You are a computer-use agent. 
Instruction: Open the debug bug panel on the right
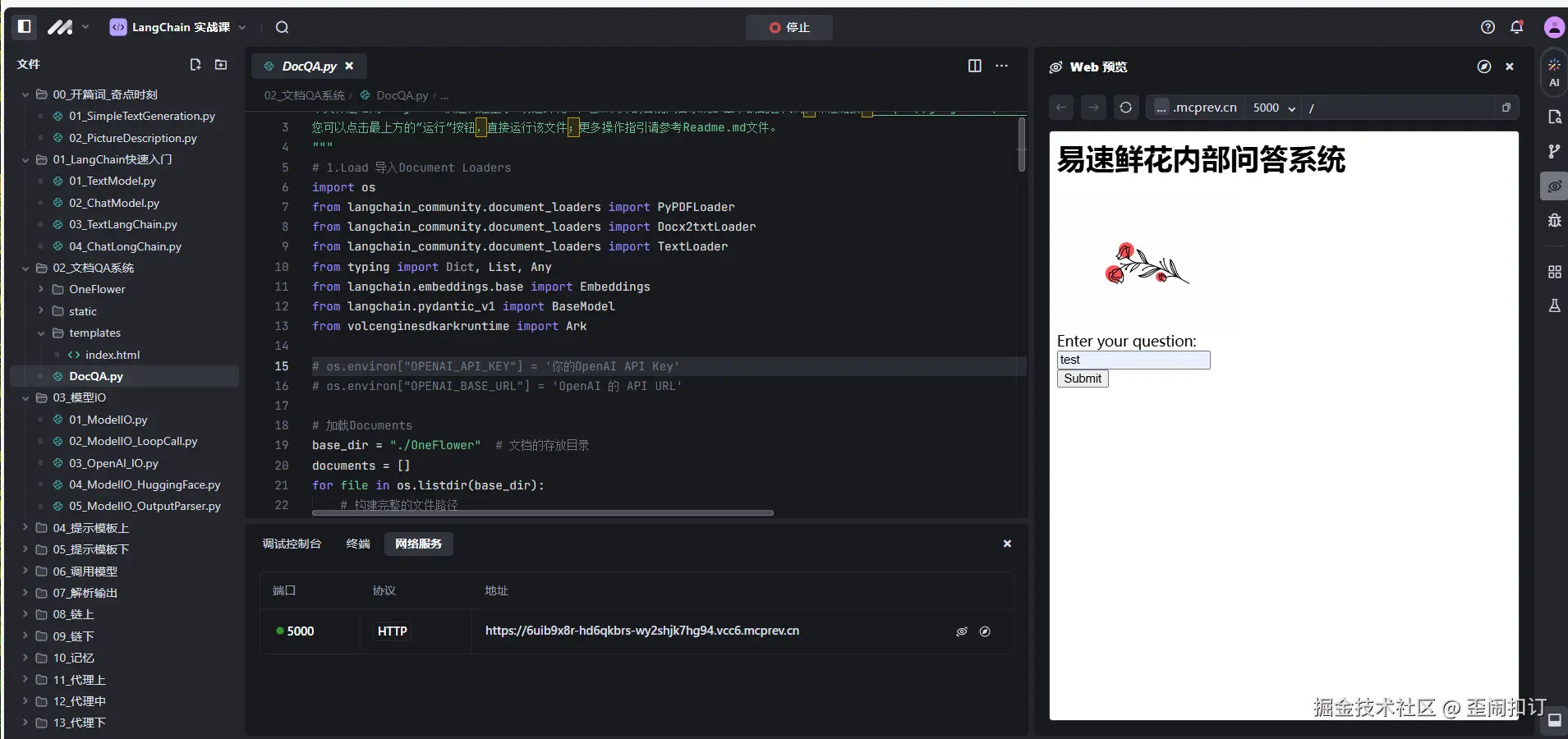coord(1553,220)
